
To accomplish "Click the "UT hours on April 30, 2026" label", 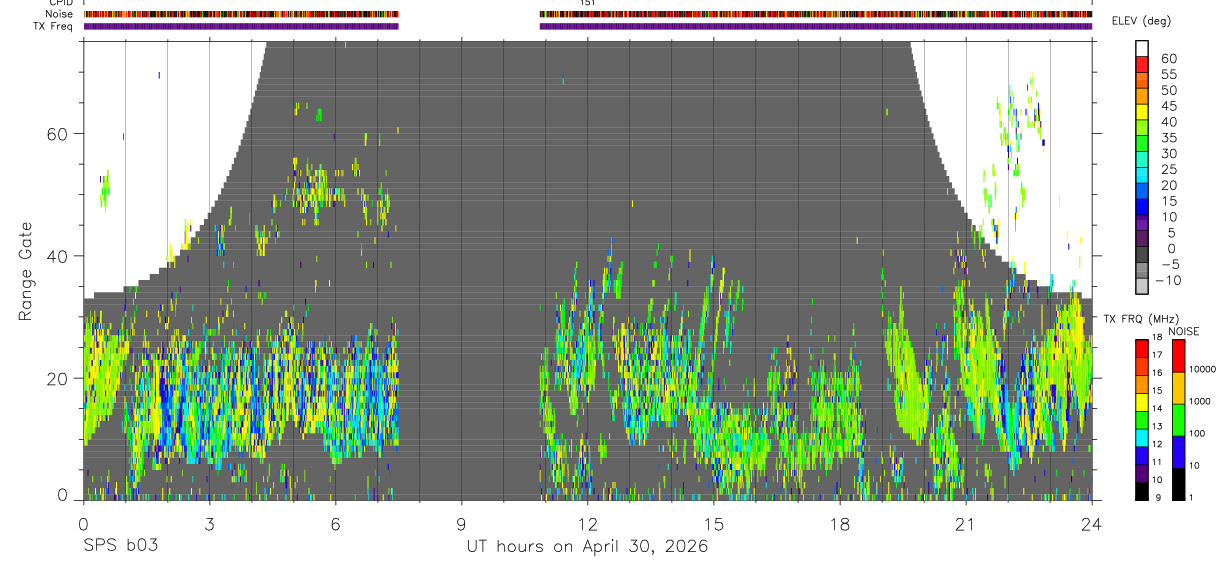I will coord(587,547).
